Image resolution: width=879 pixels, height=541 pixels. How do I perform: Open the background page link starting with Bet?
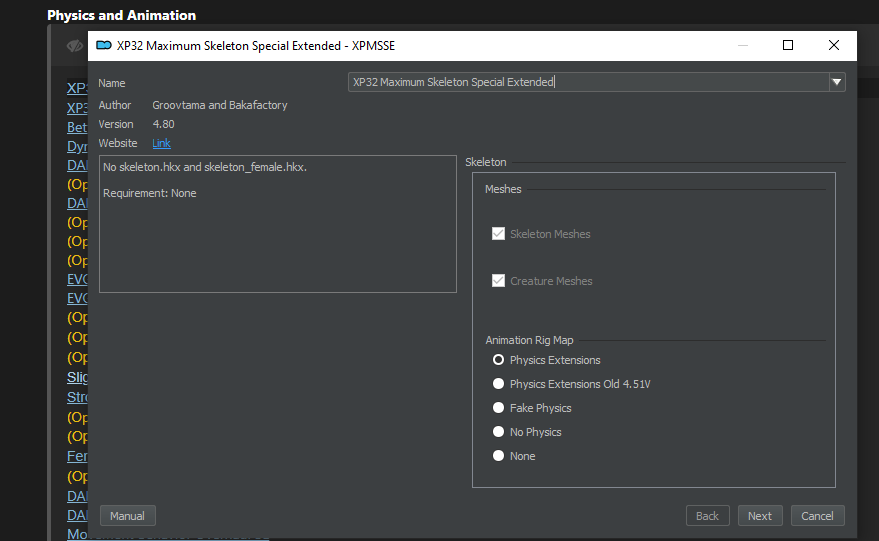coord(77,127)
